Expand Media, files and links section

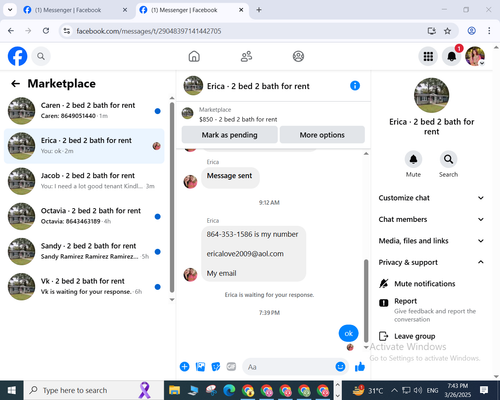[x=432, y=241]
